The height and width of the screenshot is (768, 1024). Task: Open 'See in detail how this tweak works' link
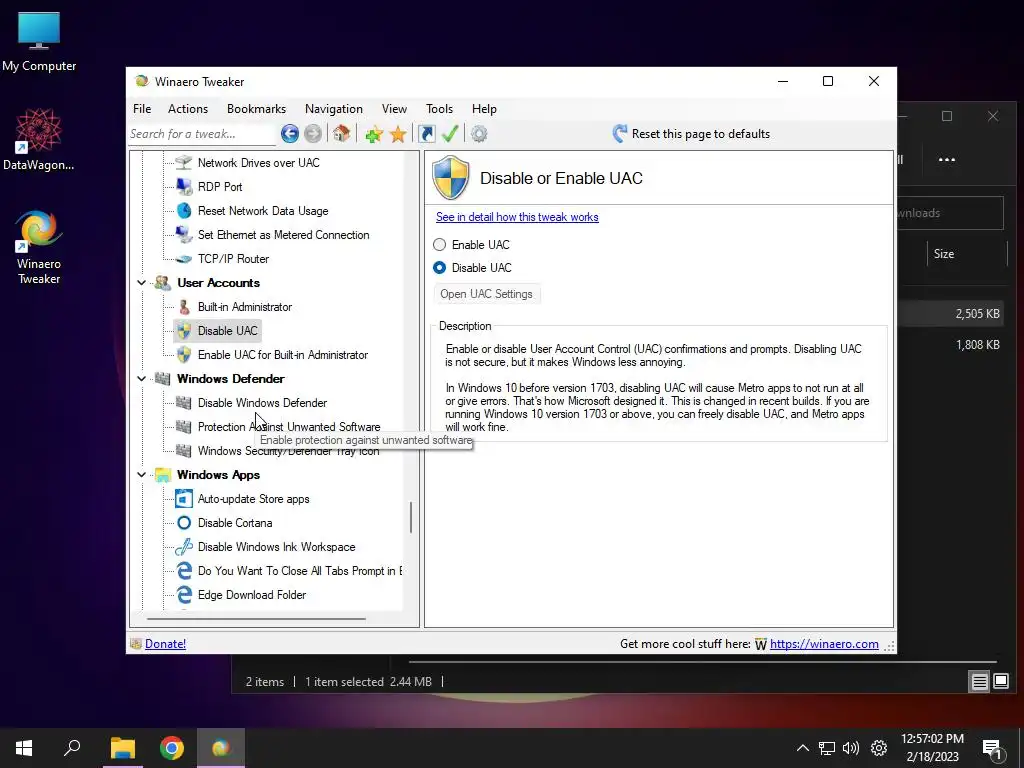(517, 217)
